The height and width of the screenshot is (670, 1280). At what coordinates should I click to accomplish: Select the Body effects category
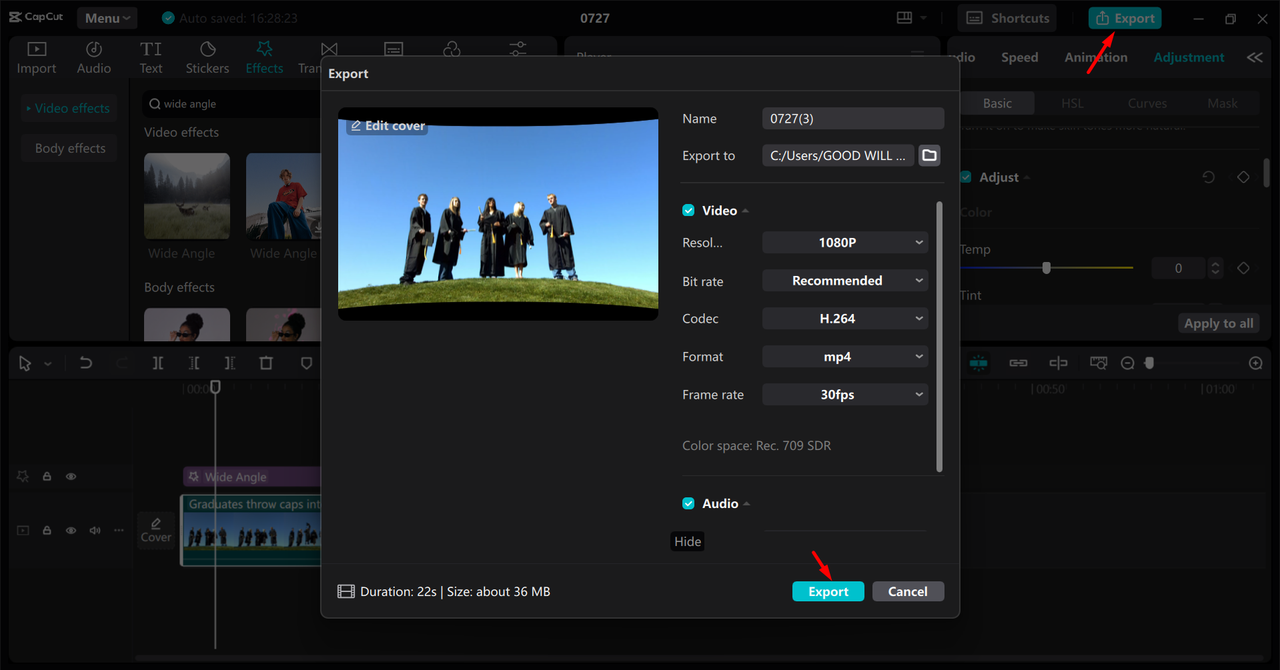[x=69, y=148]
